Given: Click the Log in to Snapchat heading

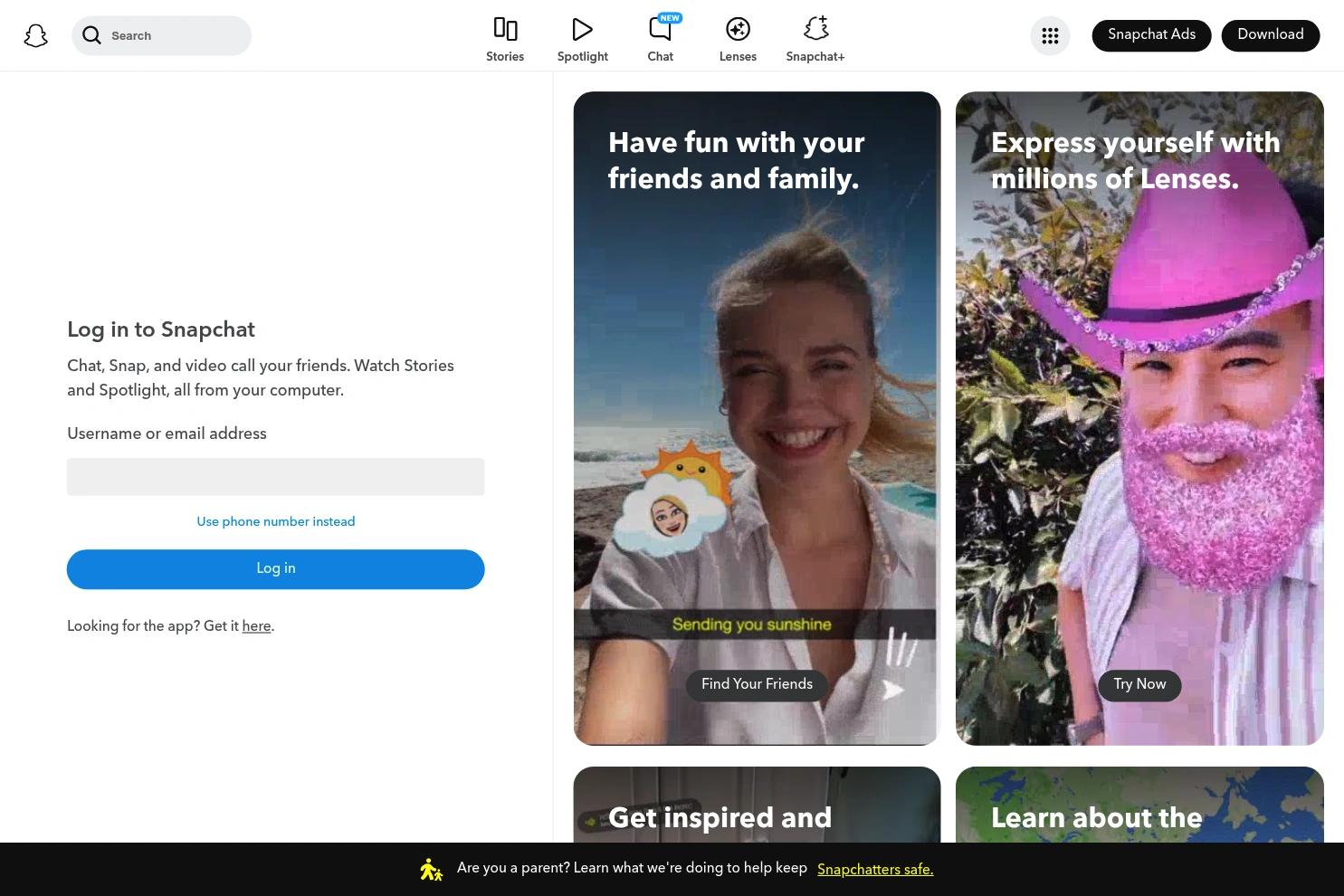Looking at the screenshot, I should coord(161,329).
